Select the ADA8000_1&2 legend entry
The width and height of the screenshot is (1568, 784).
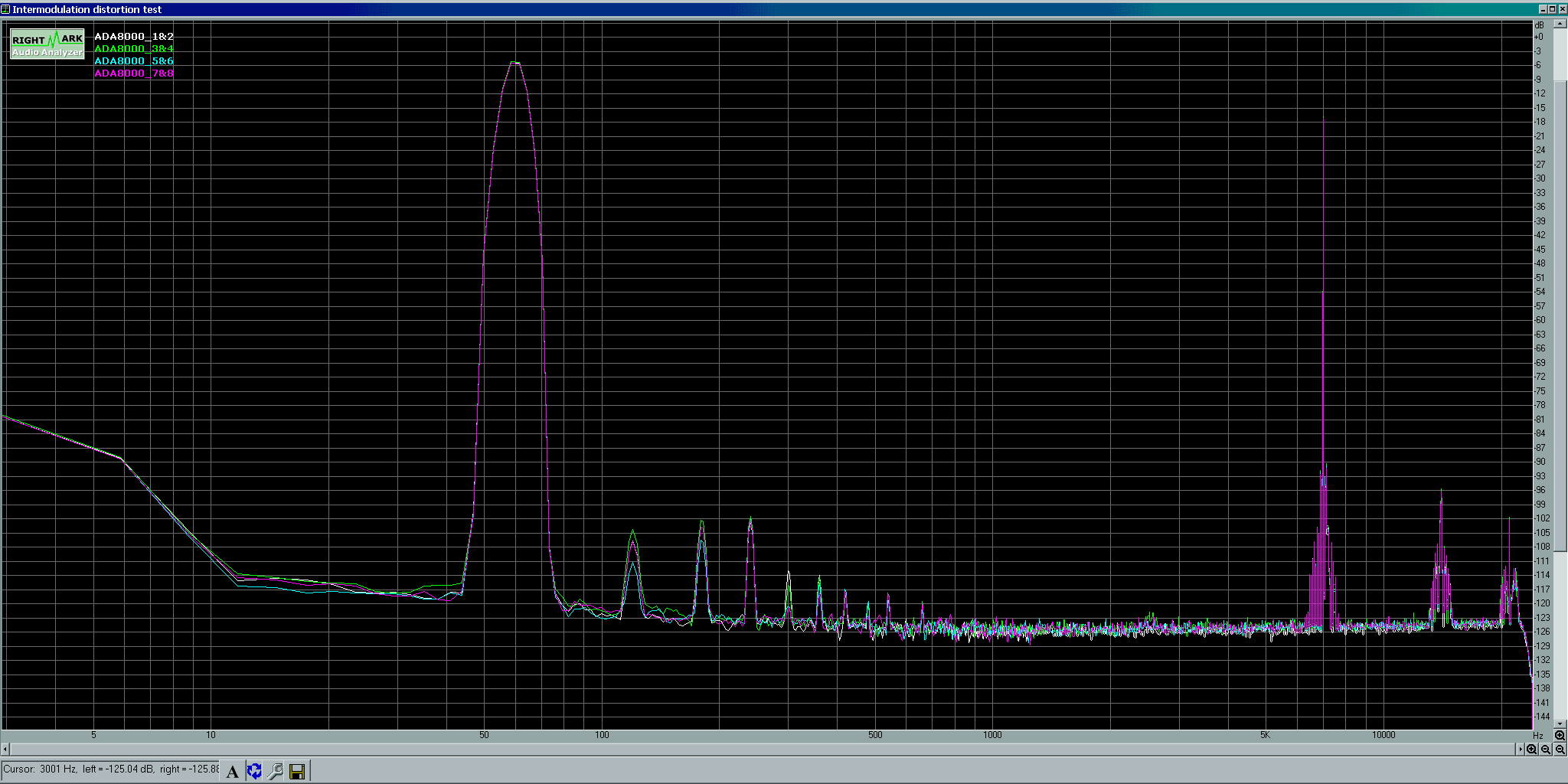coord(133,36)
